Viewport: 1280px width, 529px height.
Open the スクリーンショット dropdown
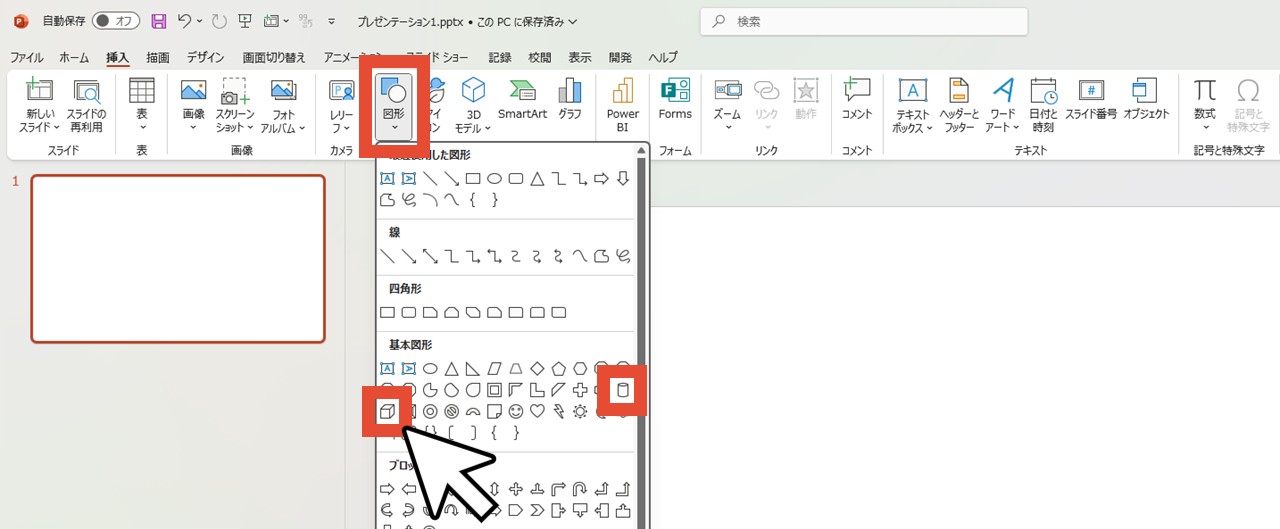pos(235,105)
